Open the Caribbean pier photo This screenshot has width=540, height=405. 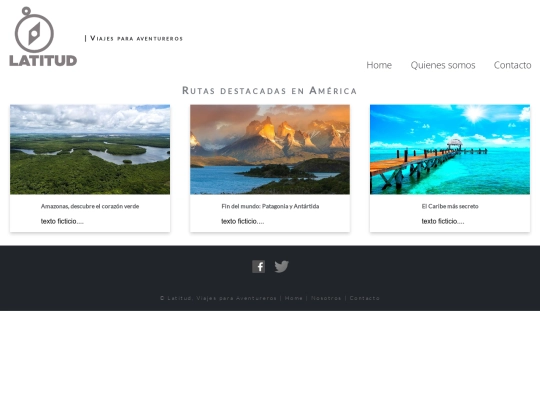point(450,149)
